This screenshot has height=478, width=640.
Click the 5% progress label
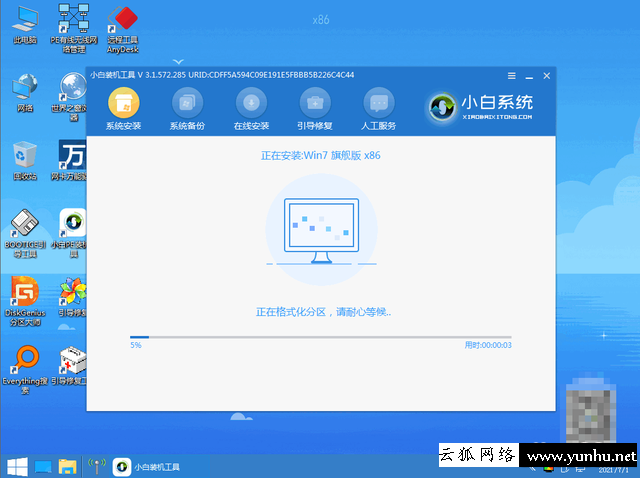pyautogui.click(x=136, y=345)
